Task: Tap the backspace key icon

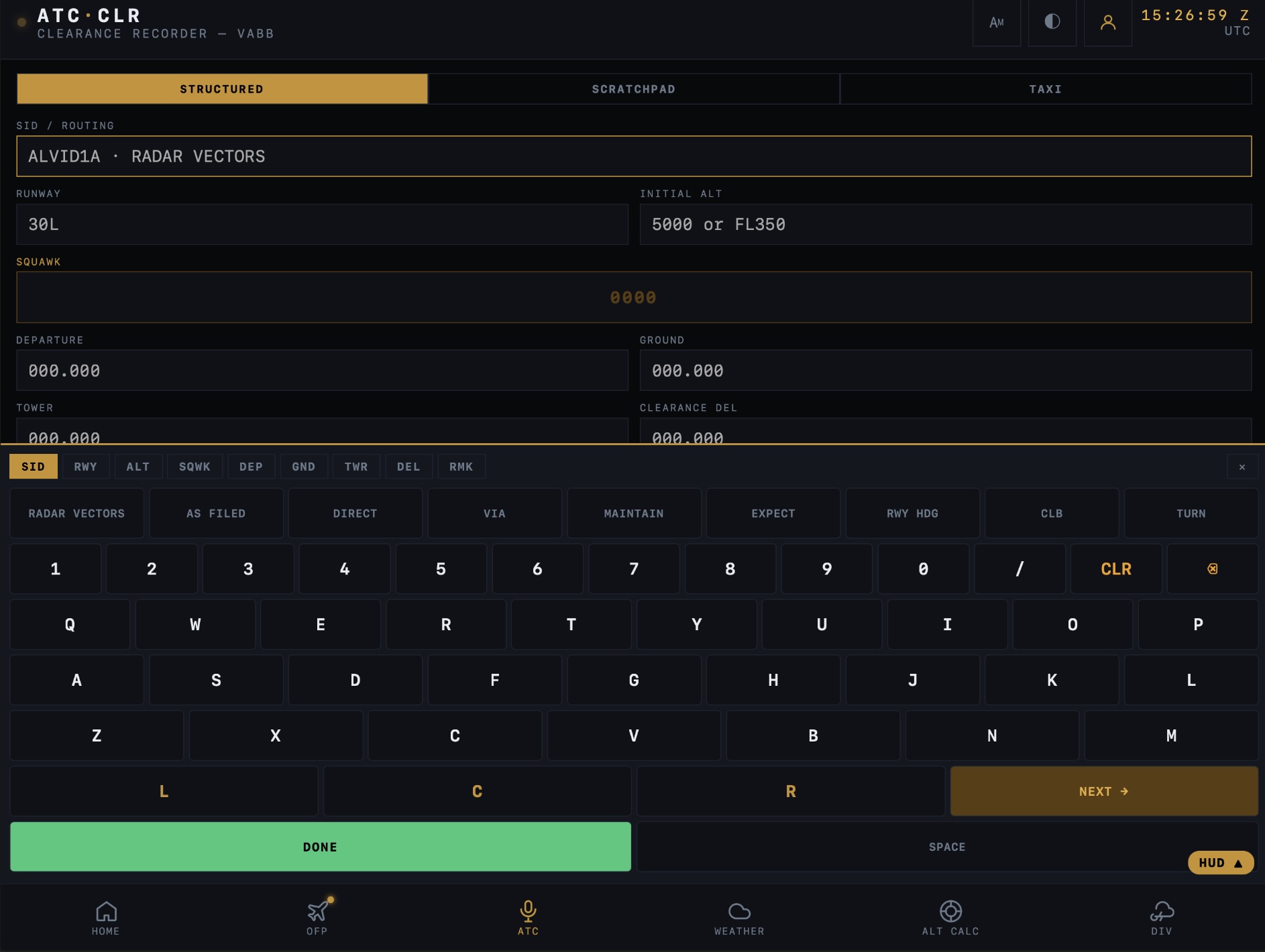Action: pyautogui.click(x=1213, y=569)
